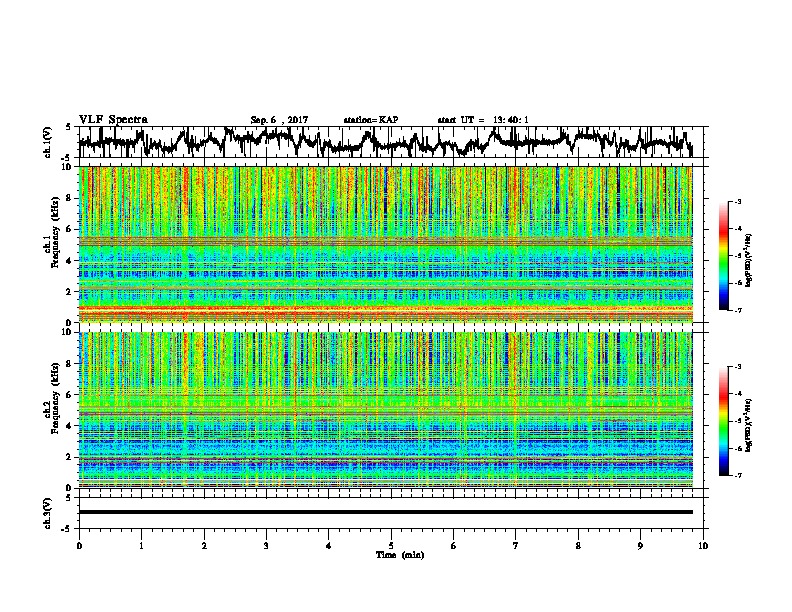Click the red band near 1 kHz in ch.1
Image resolution: width=792 pixels, height=612 pixels.
(385, 308)
